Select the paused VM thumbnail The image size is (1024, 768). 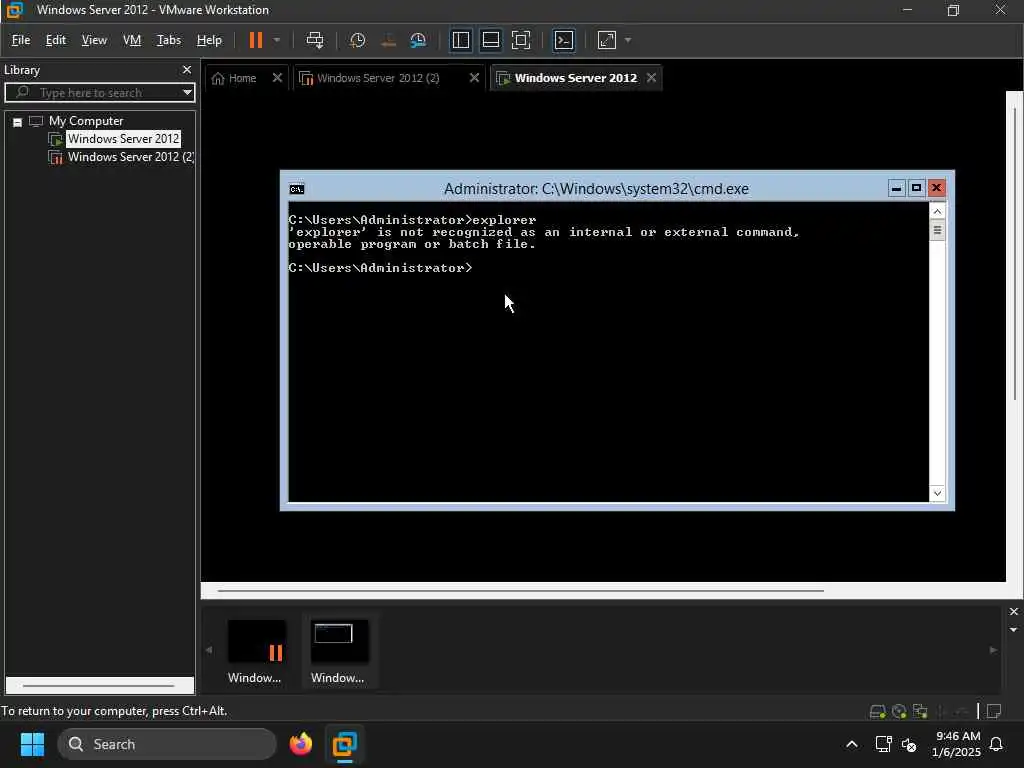click(x=255, y=650)
